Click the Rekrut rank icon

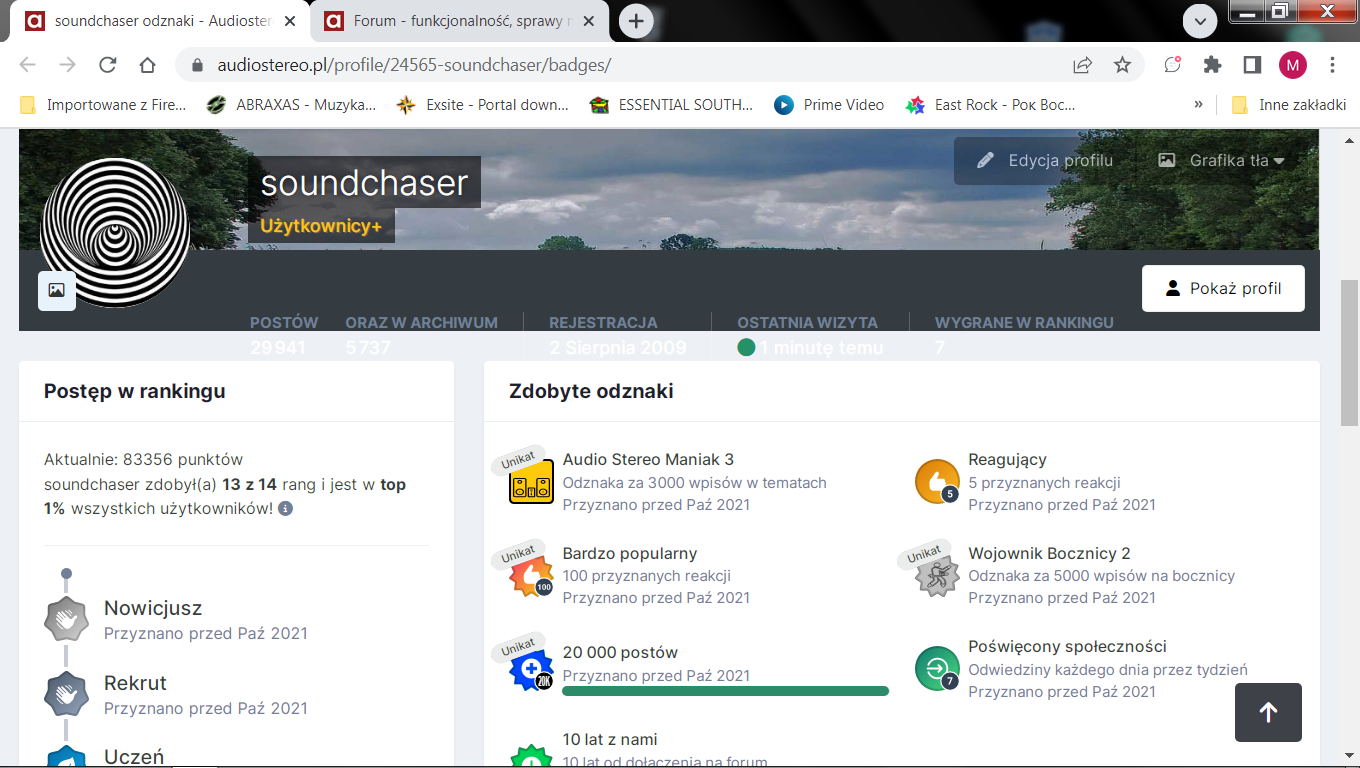click(66, 694)
